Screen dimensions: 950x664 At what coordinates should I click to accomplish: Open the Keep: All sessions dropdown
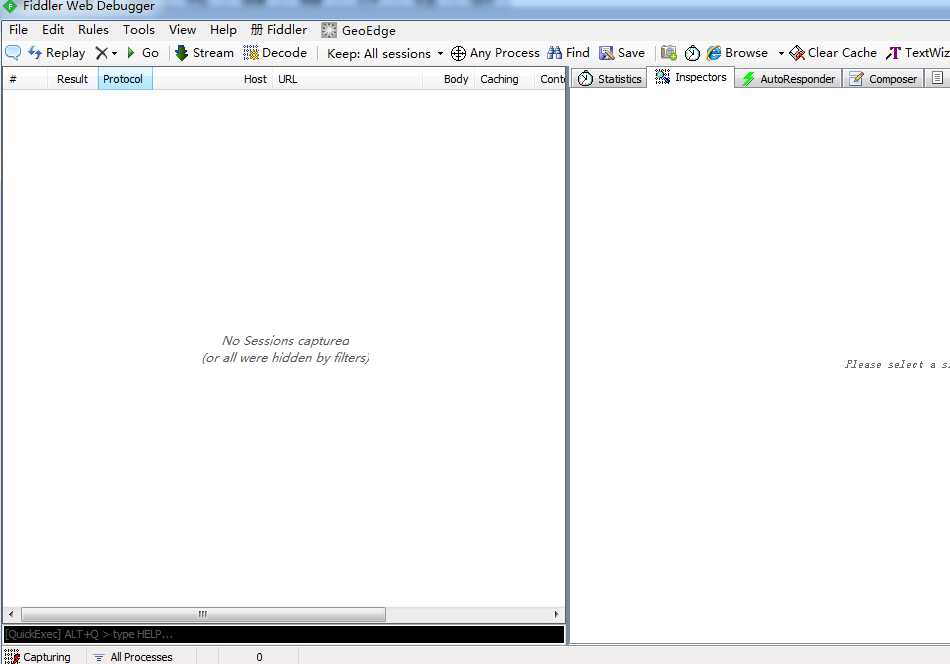pyautogui.click(x=385, y=53)
